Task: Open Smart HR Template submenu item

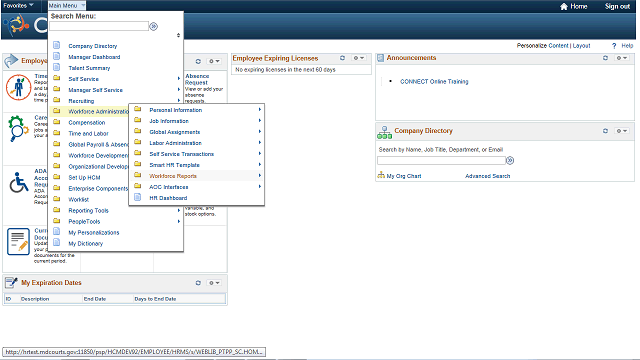Action: (174, 165)
